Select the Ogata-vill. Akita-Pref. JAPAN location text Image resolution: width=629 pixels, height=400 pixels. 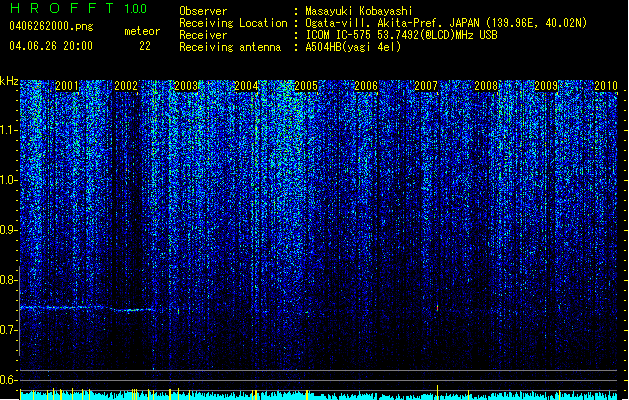[446, 23]
